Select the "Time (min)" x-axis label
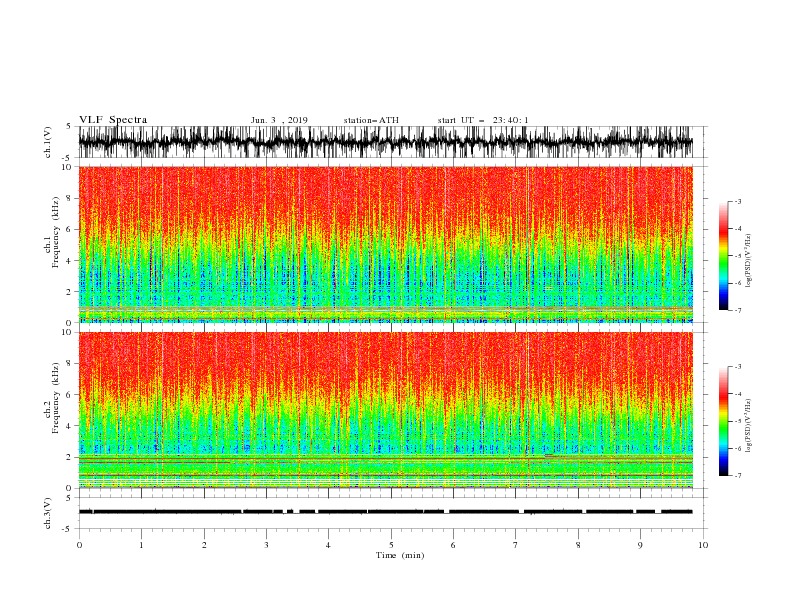Viewport: 792px width, 612px height. click(x=400, y=555)
